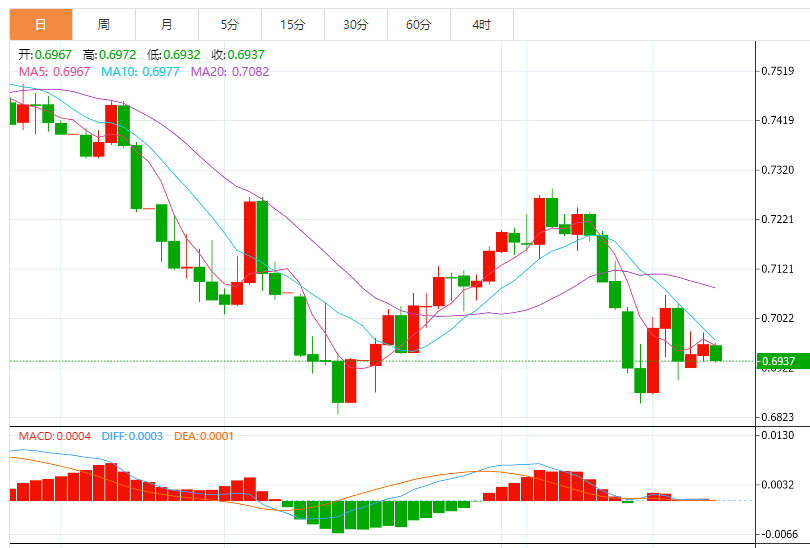810x548 pixels.
Task: Click the lowest MACD green histogram bar
Action: click(338, 516)
